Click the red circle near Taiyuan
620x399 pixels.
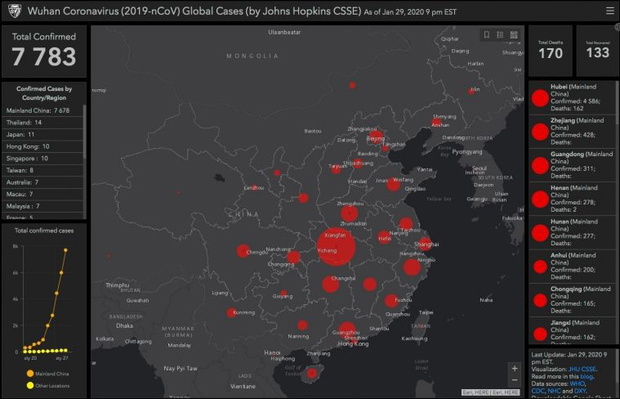pyautogui.click(x=336, y=169)
